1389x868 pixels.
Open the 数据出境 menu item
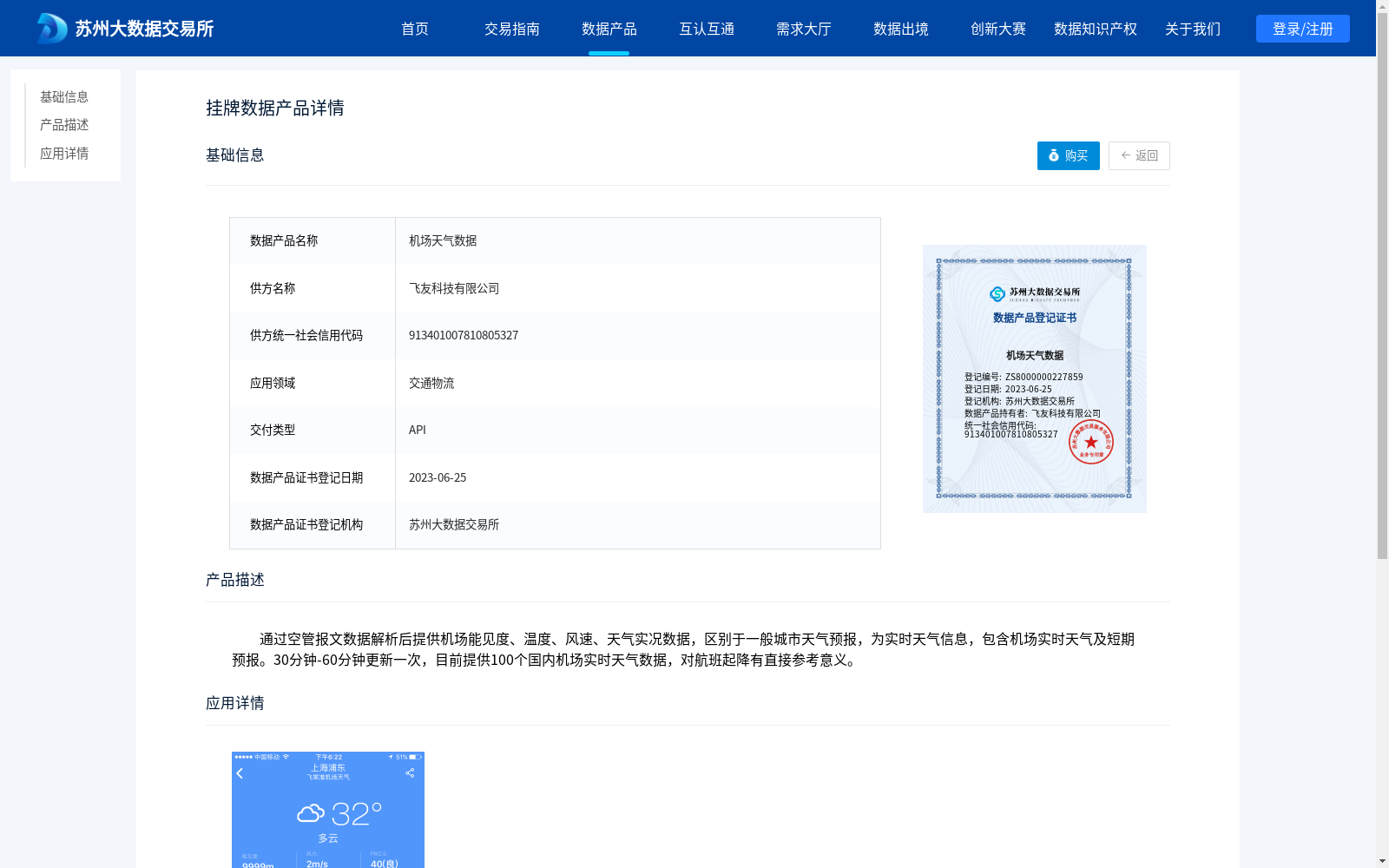[901, 29]
